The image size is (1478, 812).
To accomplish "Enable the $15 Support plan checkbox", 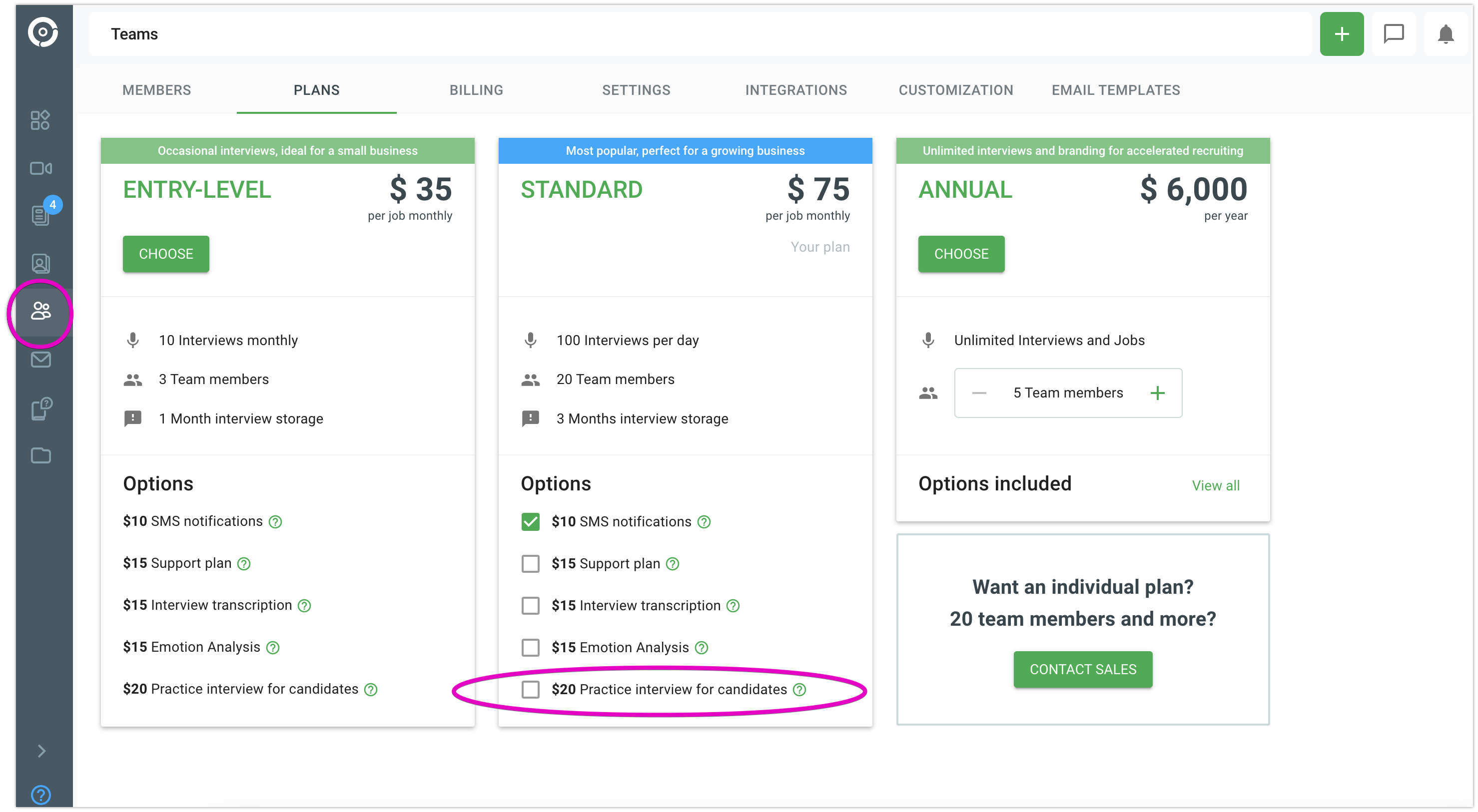I will click(x=530, y=563).
